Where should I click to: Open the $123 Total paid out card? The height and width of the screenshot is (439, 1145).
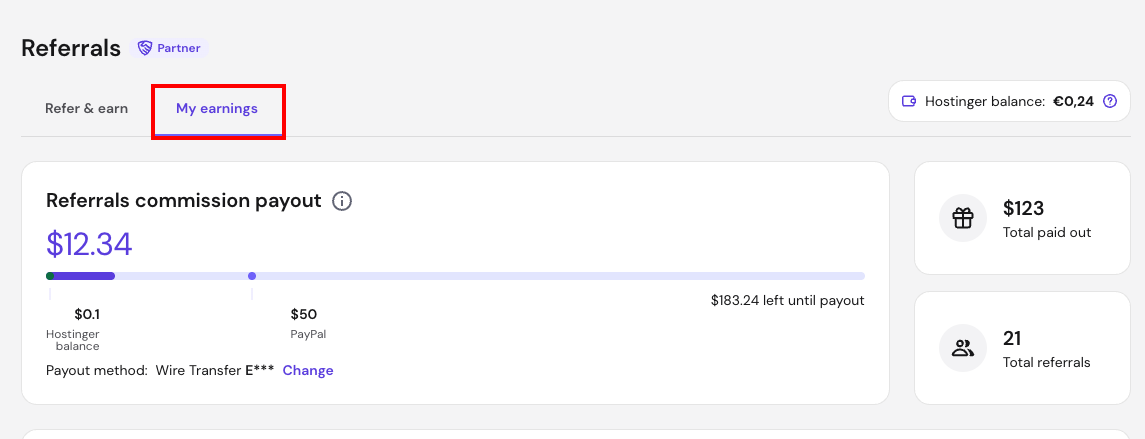[x=1022, y=218]
